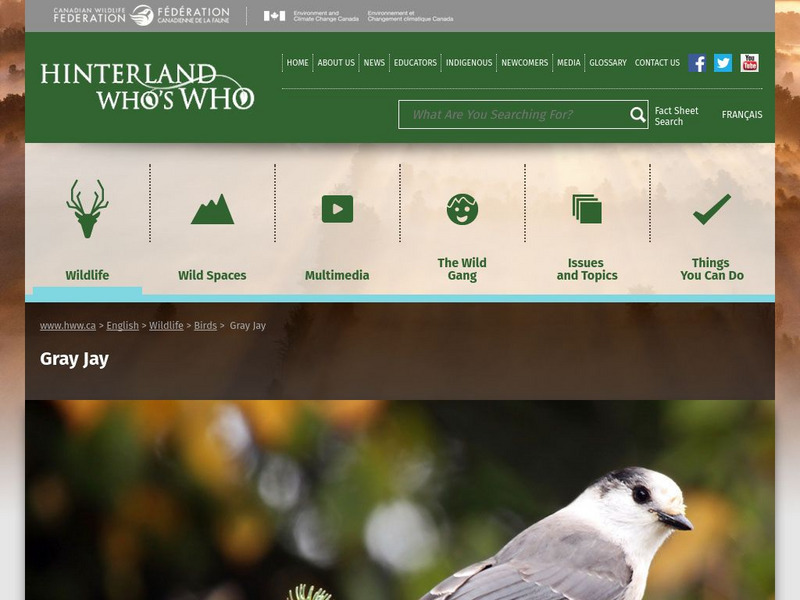Open the Glossary menu item

pos(608,63)
